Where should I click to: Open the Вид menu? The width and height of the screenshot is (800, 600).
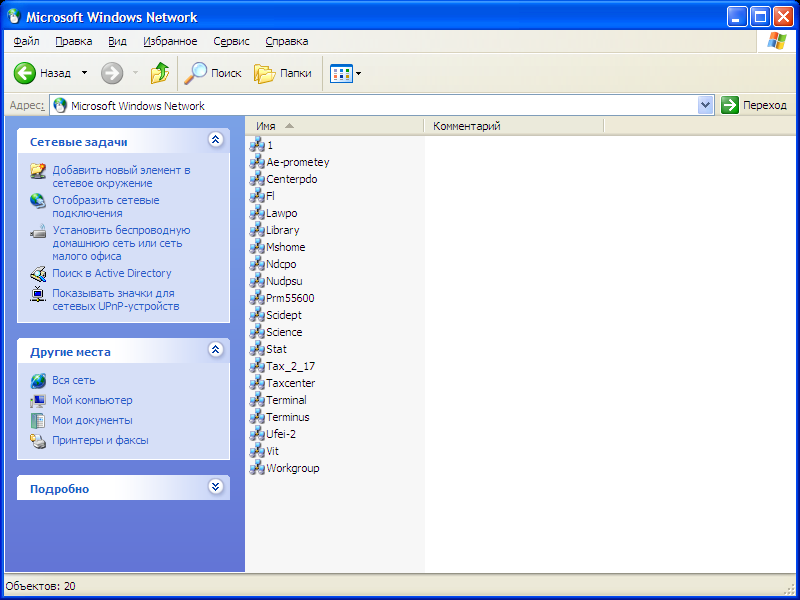click(117, 41)
